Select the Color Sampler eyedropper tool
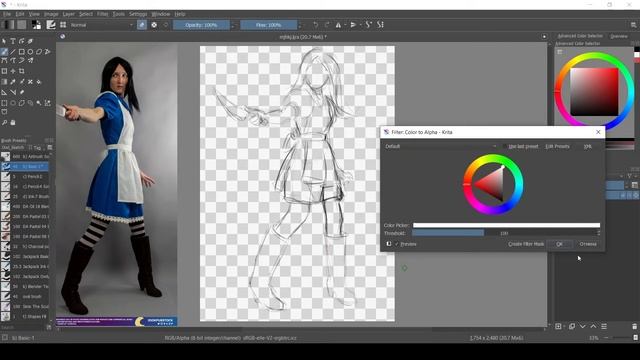The image size is (640, 360). pos(13,82)
